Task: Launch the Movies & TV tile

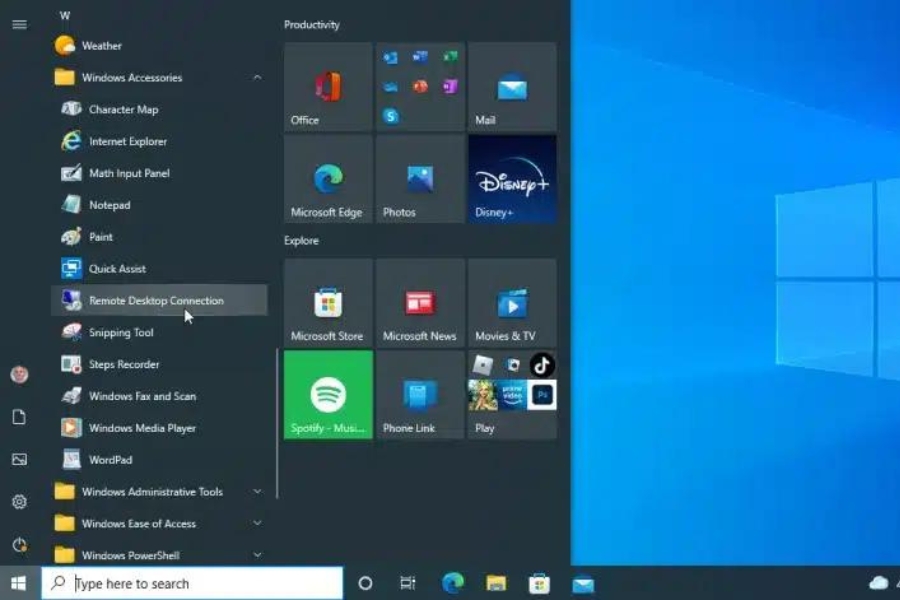Action: coord(512,303)
